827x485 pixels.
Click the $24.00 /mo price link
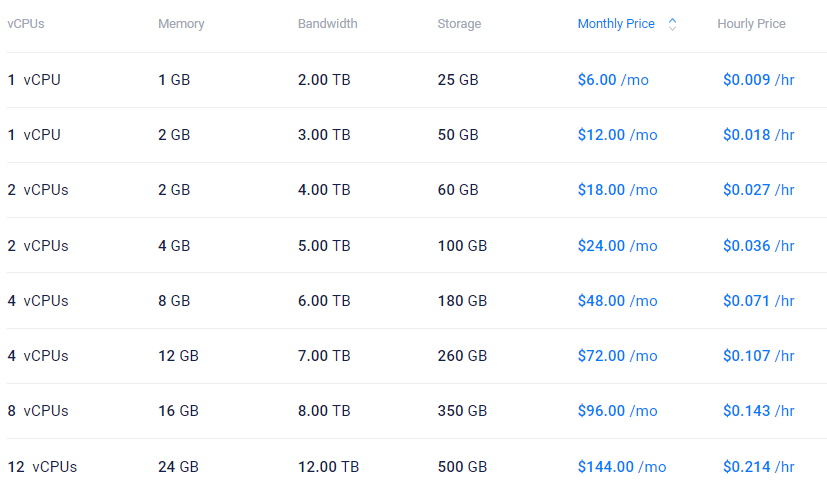[617, 246]
